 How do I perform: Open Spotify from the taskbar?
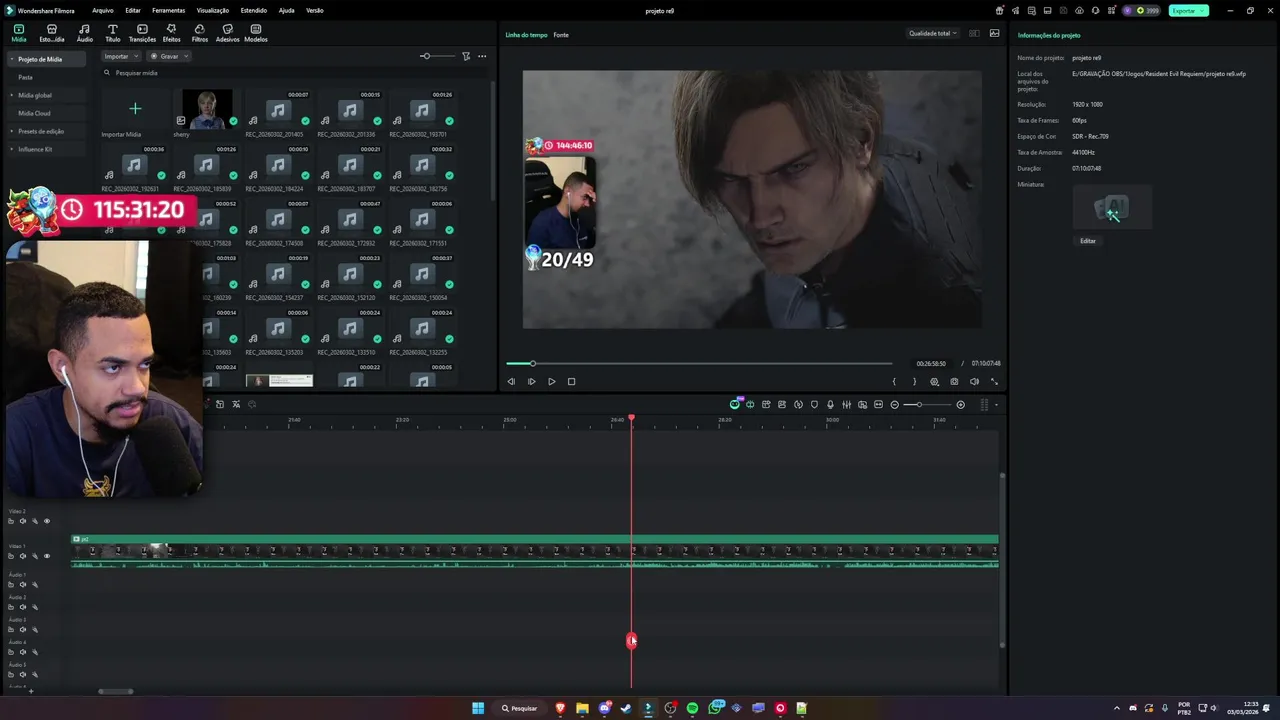692,708
